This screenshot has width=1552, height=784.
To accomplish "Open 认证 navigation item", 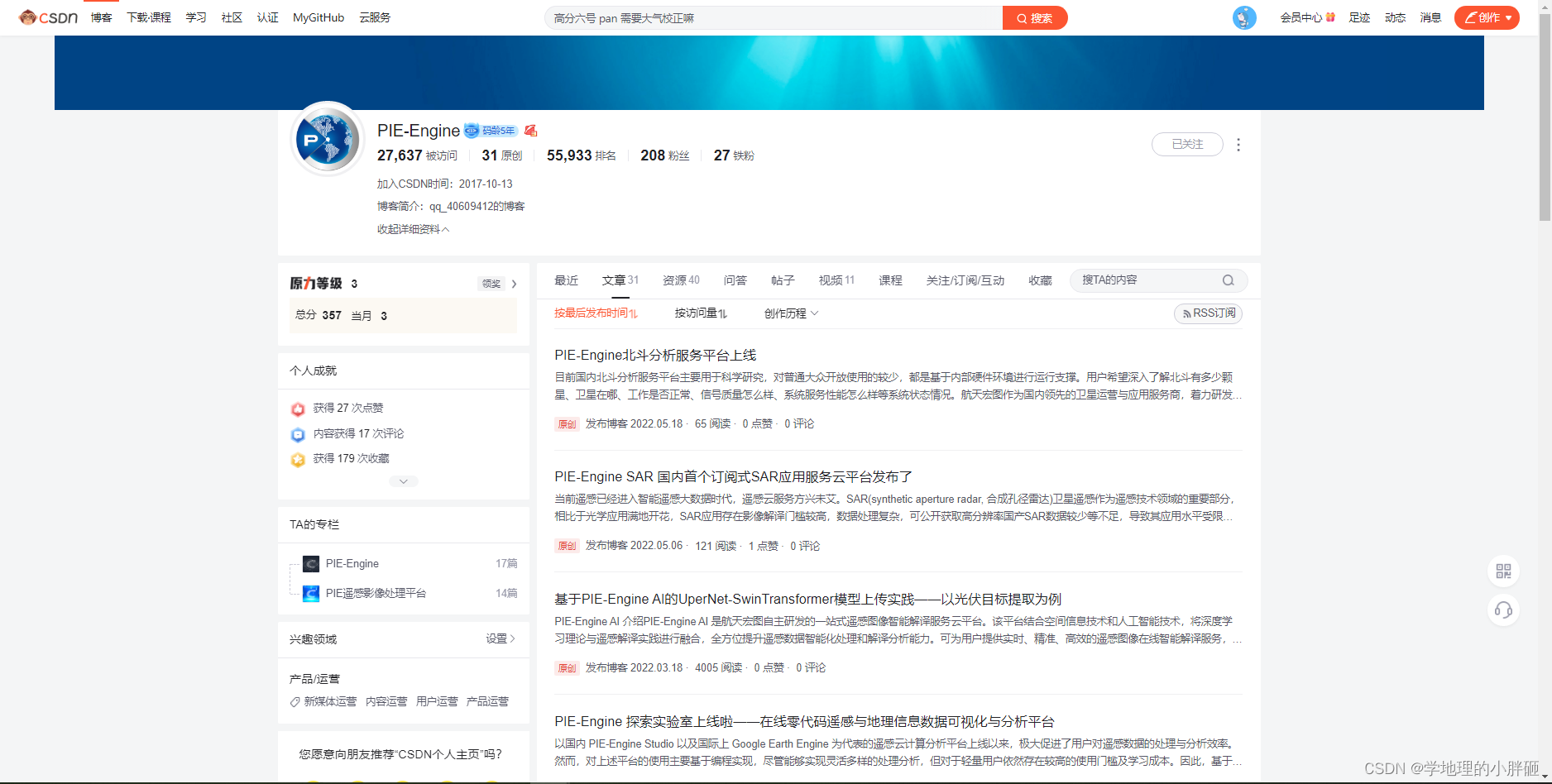I will pos(267,17).
